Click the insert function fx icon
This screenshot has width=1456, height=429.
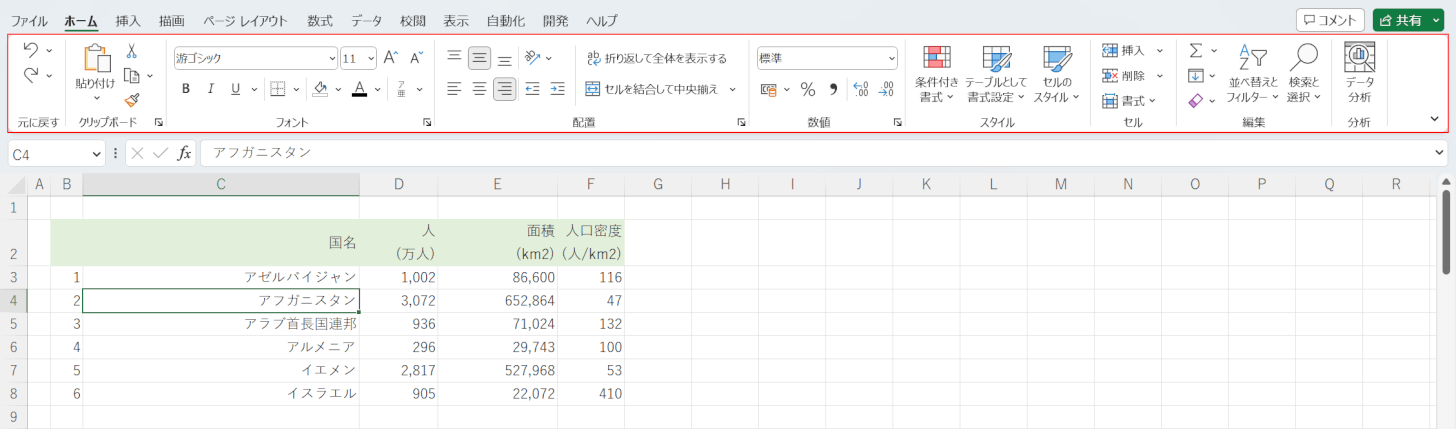184,153
